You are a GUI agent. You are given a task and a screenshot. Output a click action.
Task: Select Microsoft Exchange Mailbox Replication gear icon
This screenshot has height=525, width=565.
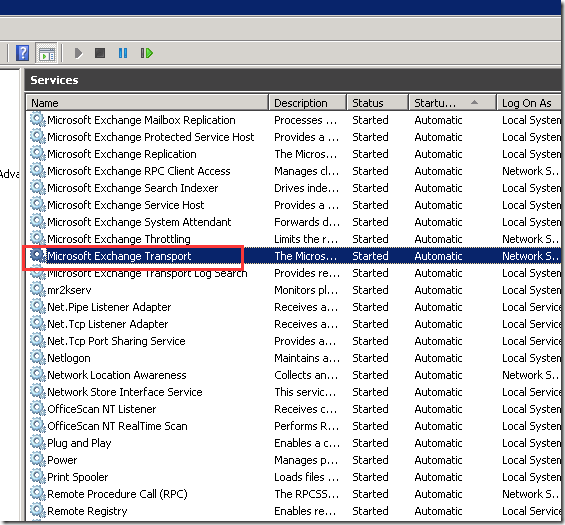click(37, 119)
